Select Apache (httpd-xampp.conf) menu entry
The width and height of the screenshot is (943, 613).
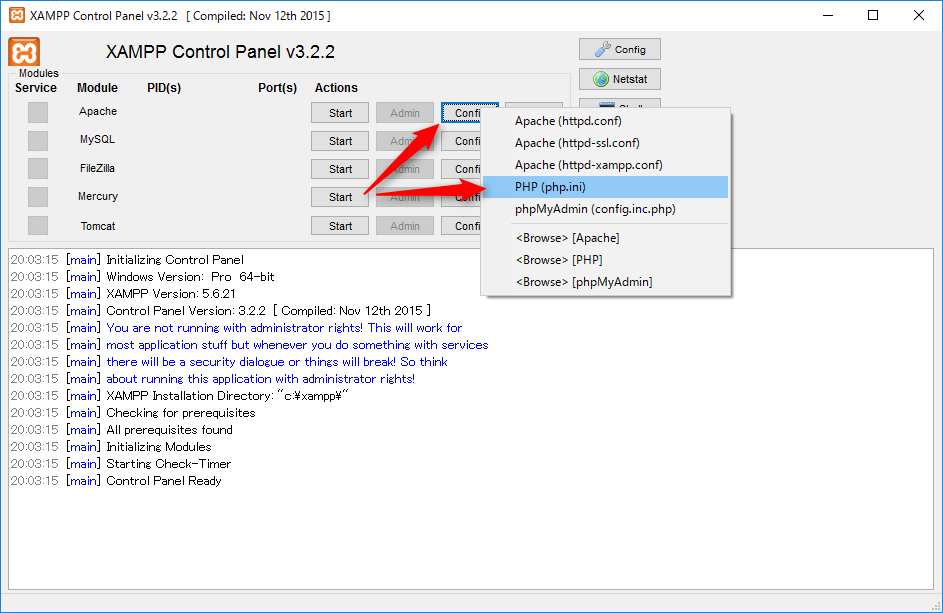(606, 165)
